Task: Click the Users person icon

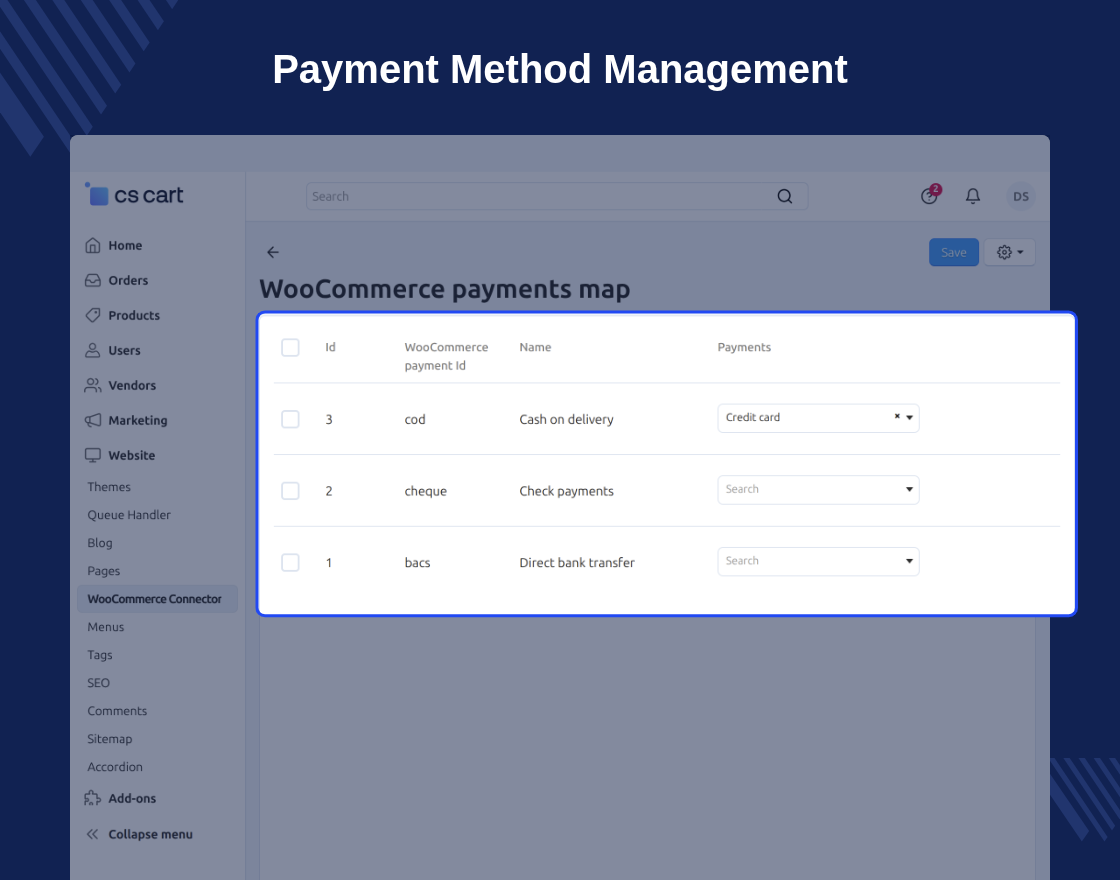Action: [93, 350]
